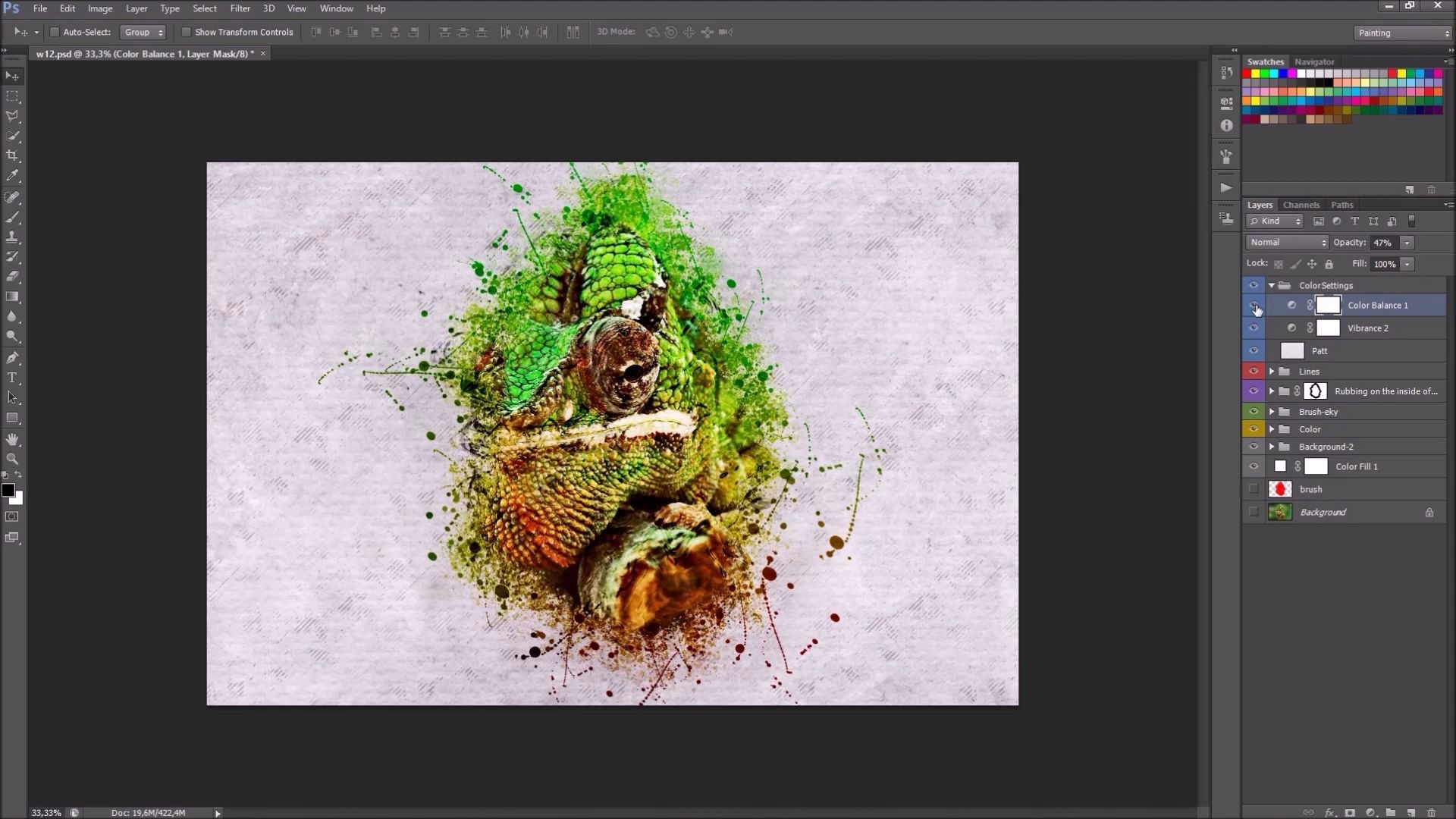Screen dimensions: 1456x819
Task: Open the Filter menu
Action: point(240,8)
